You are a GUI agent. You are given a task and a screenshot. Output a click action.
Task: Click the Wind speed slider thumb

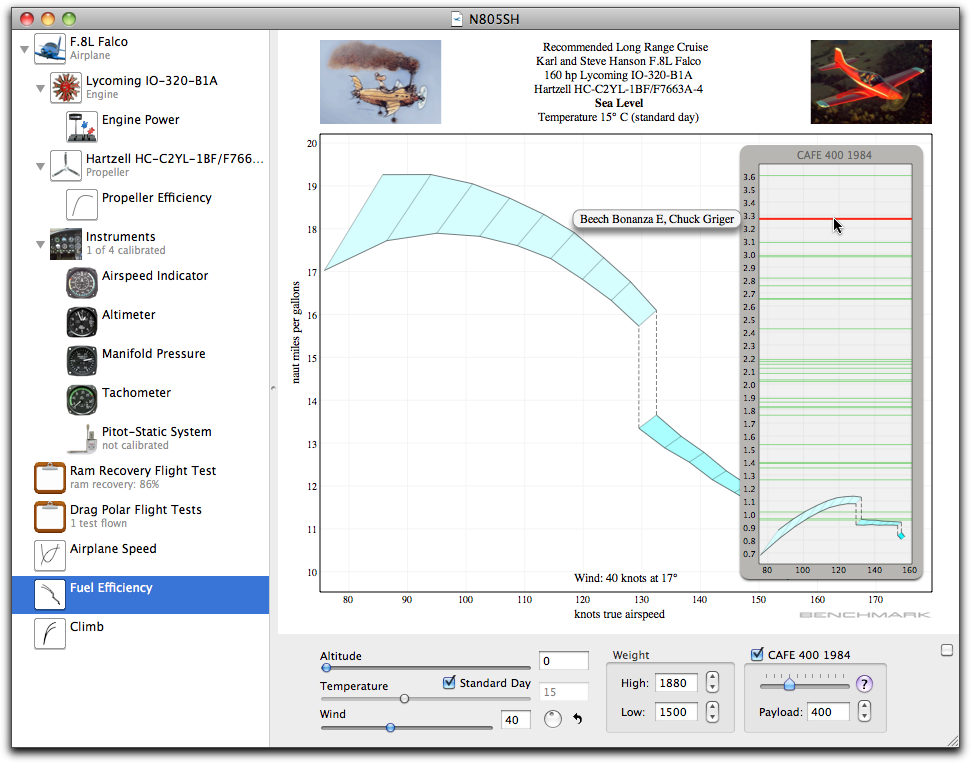click(390, 728)
